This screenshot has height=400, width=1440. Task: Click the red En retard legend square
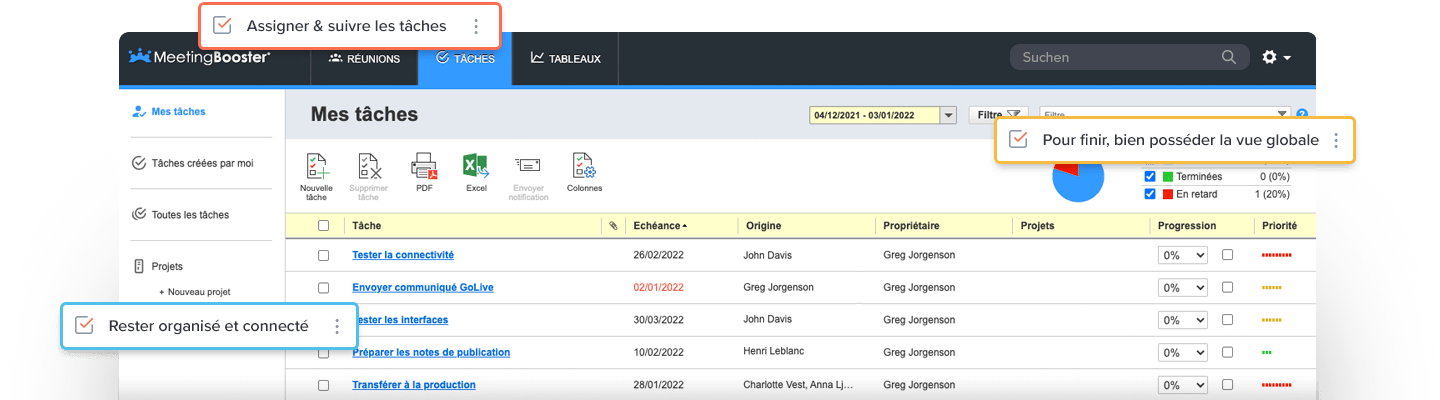(x=1167, y=194)
